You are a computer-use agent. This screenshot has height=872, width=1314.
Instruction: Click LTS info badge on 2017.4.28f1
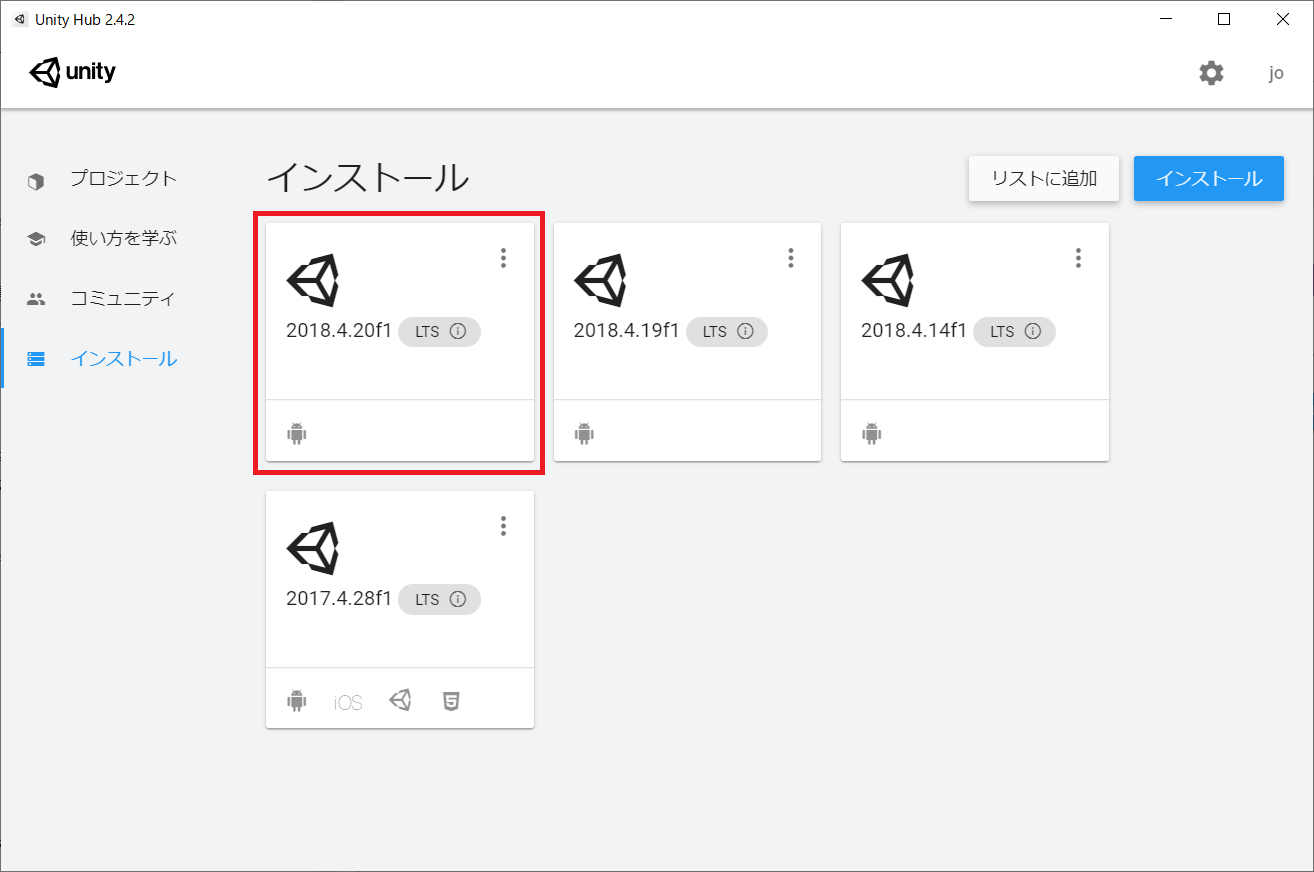(439, 600)
